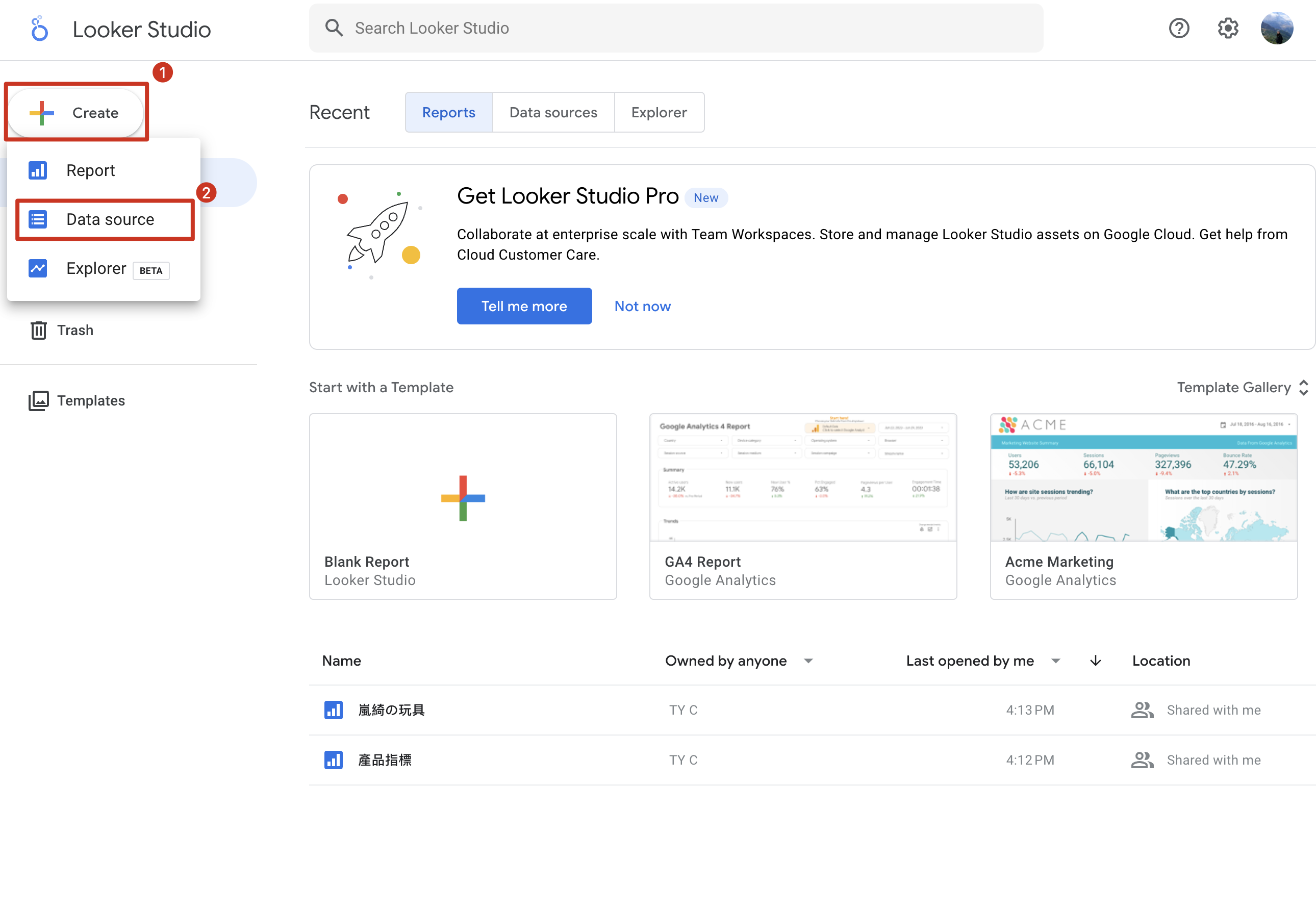Click the Location column header

[x=1161, y=661]
